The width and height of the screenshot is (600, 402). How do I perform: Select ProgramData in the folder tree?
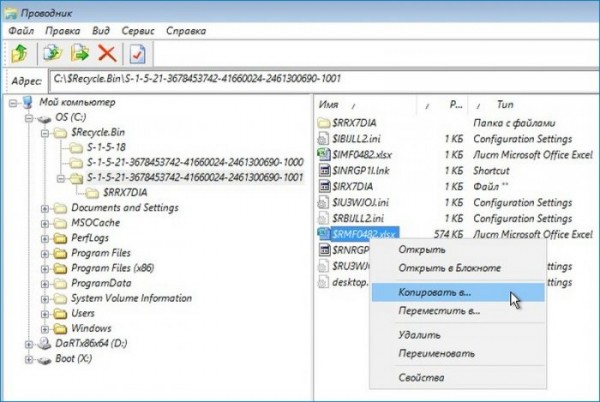pos(101,283)
